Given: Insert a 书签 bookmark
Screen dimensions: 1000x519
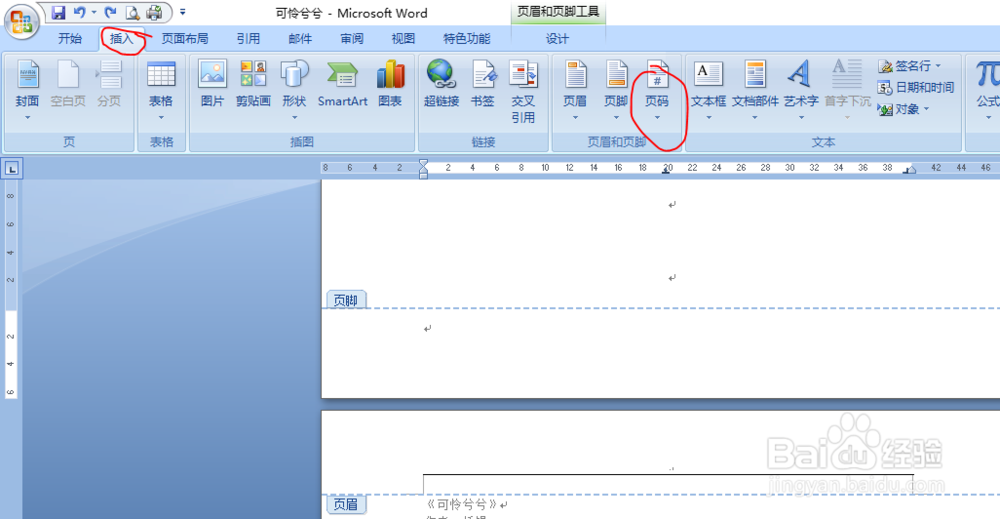Looking at the screenshot, I should point(483,84).
